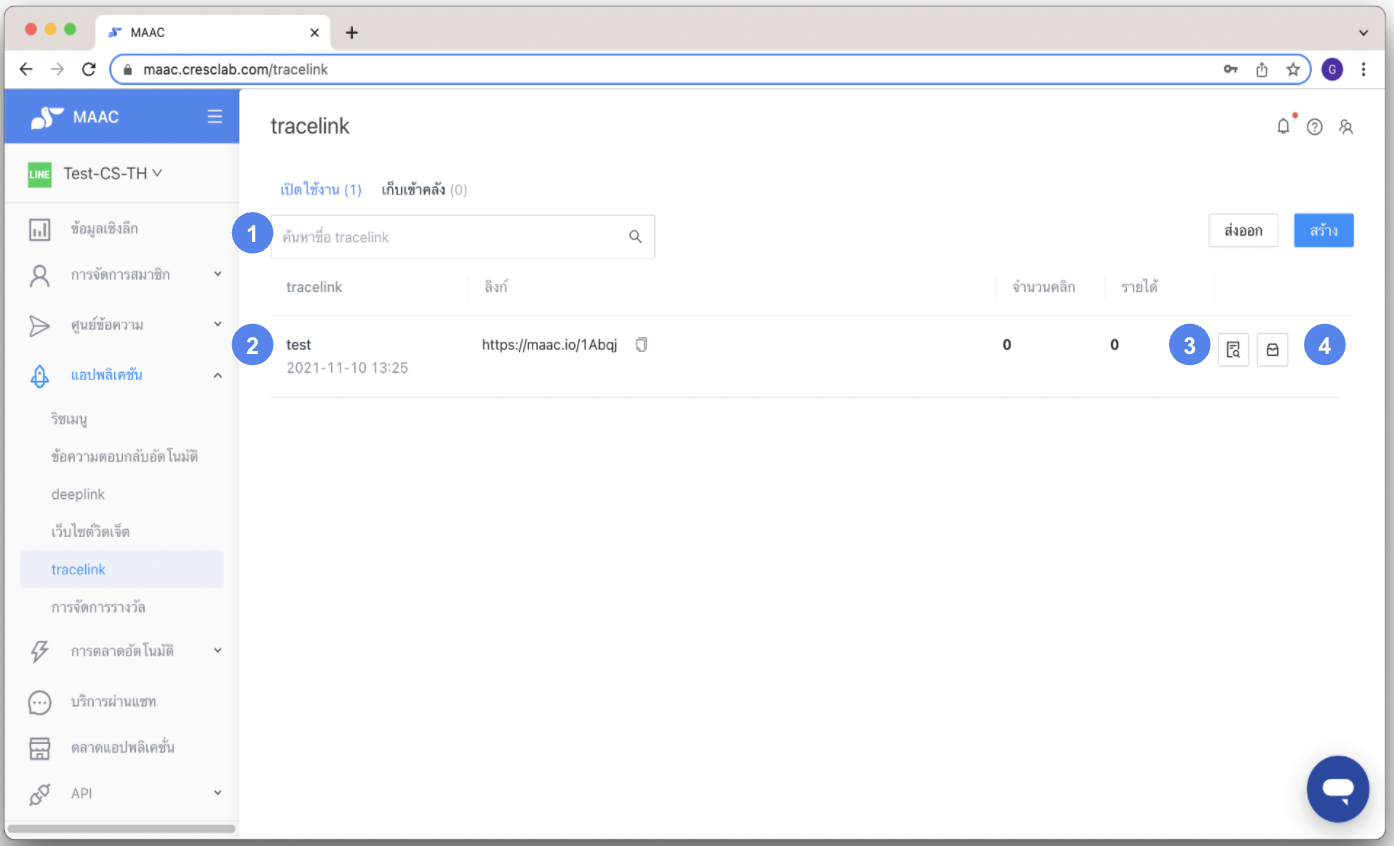Open Chrome three-dot menu
Screen dimensions: 1394x846
point(1364,69)
